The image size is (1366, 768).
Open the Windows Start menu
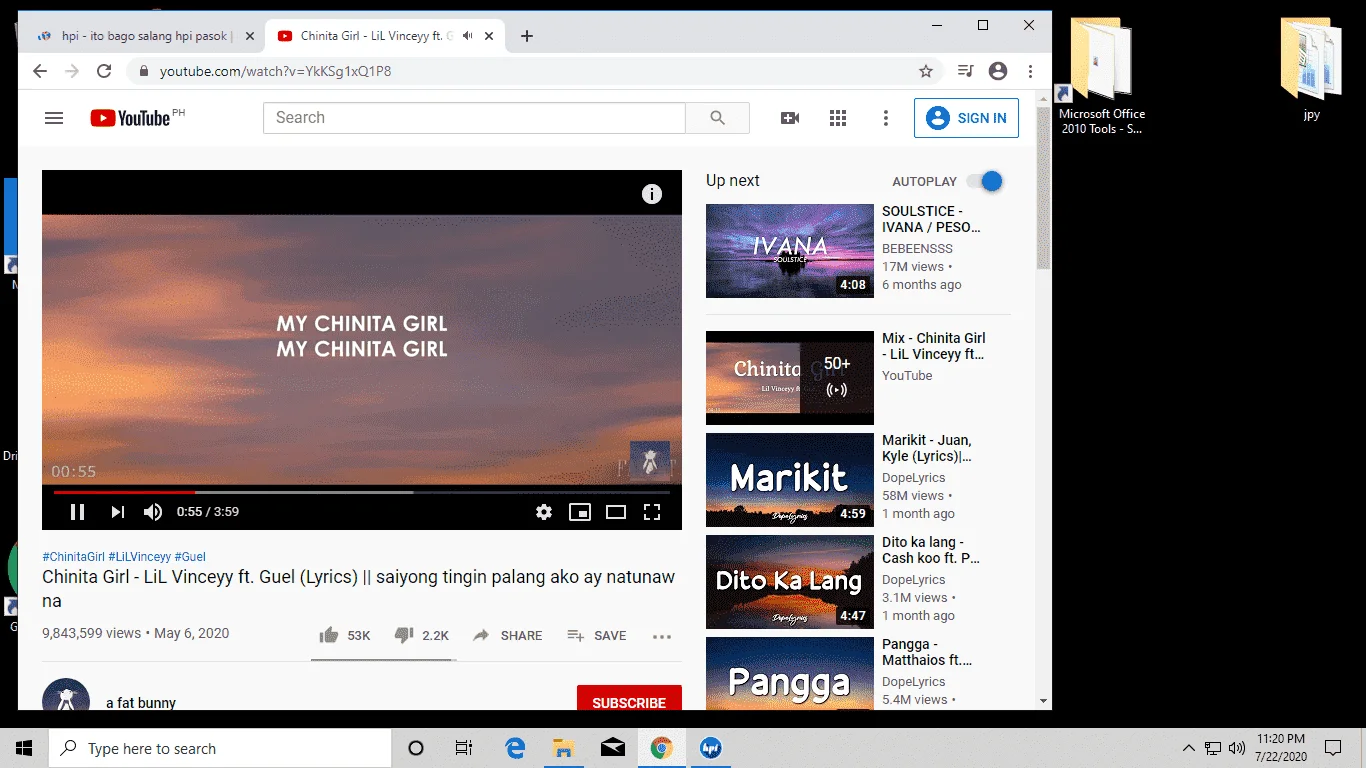tap(24, 748)
